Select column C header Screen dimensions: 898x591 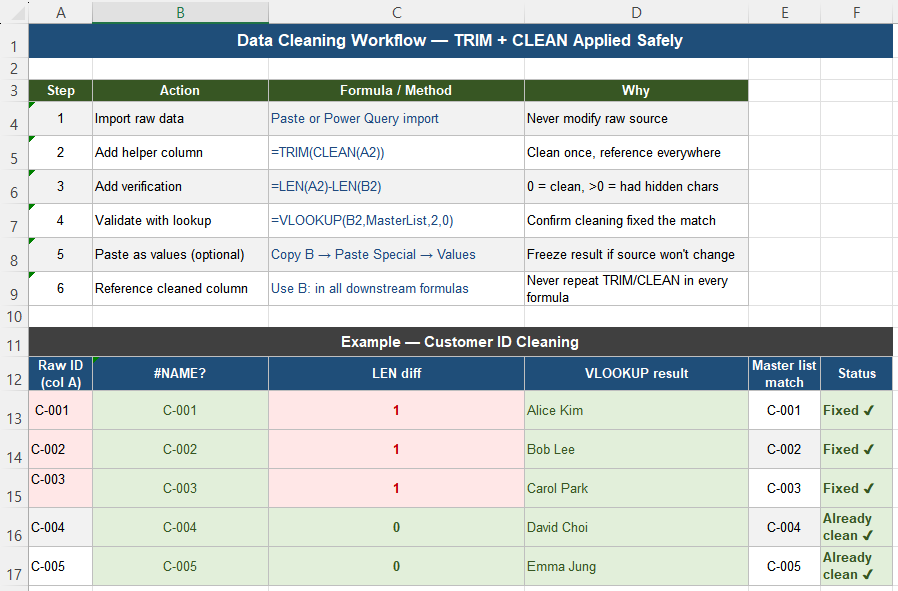(396, 12)
